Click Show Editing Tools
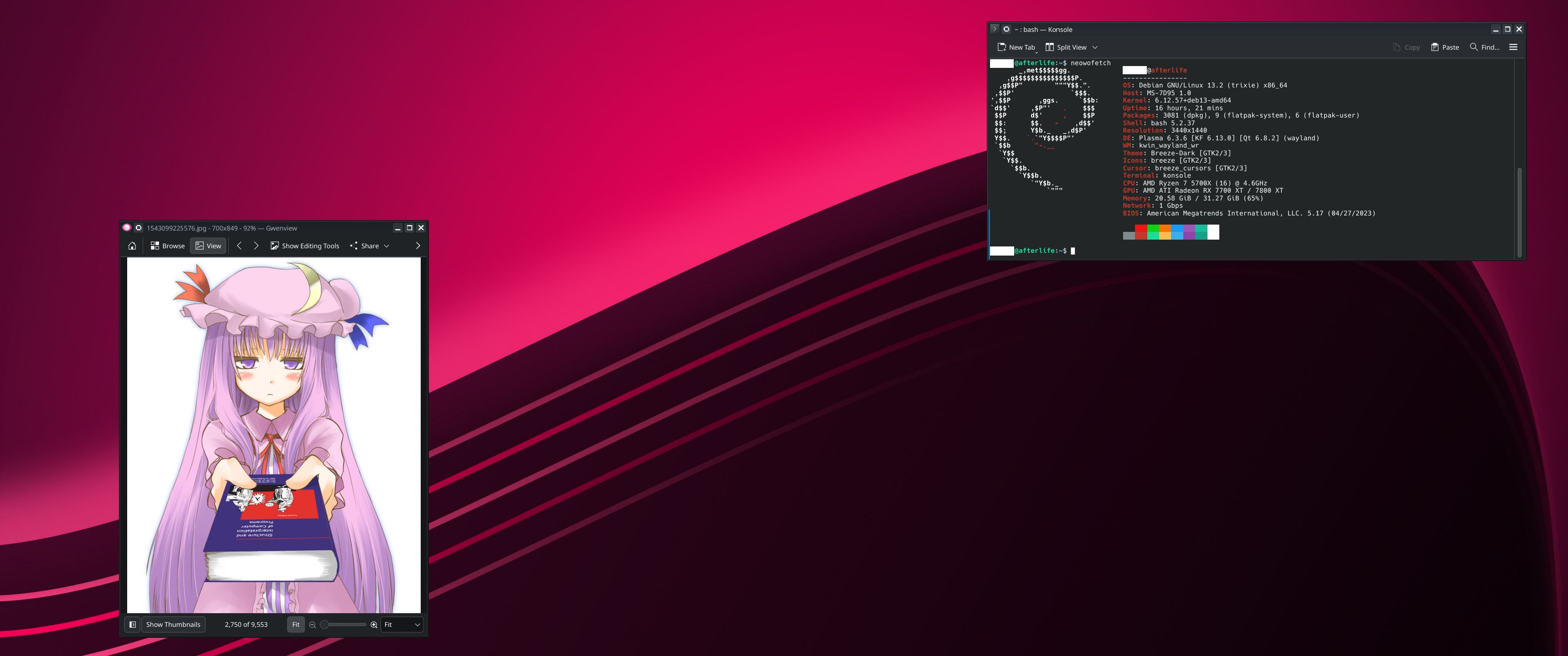1568x656 pixels. [x=304, y=246]
